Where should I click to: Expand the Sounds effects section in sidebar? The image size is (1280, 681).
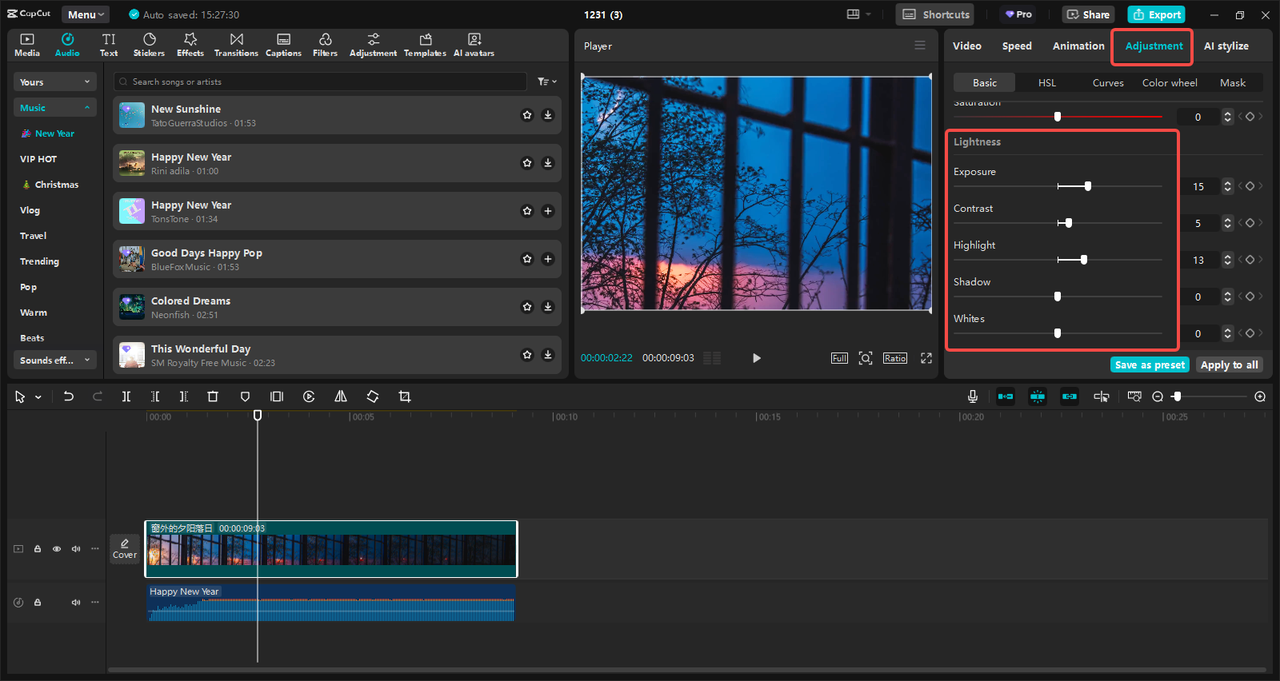click(x=55, y=360)
